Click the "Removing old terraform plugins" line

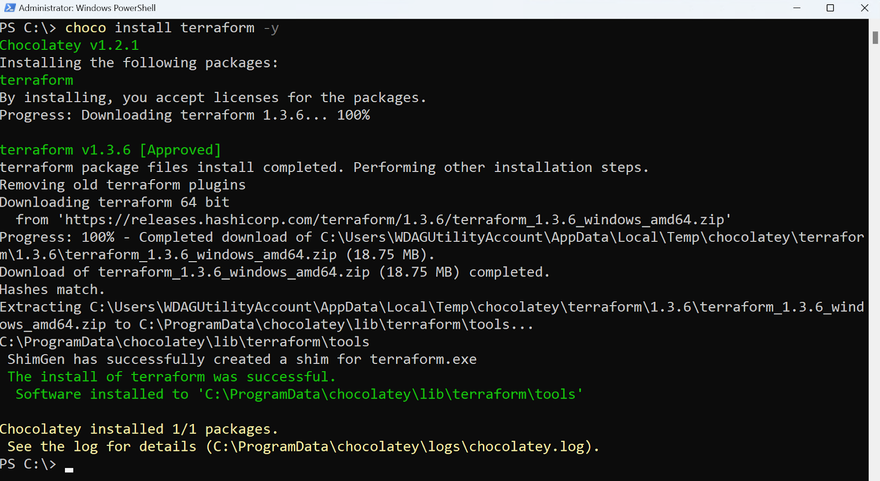[122, 185]
